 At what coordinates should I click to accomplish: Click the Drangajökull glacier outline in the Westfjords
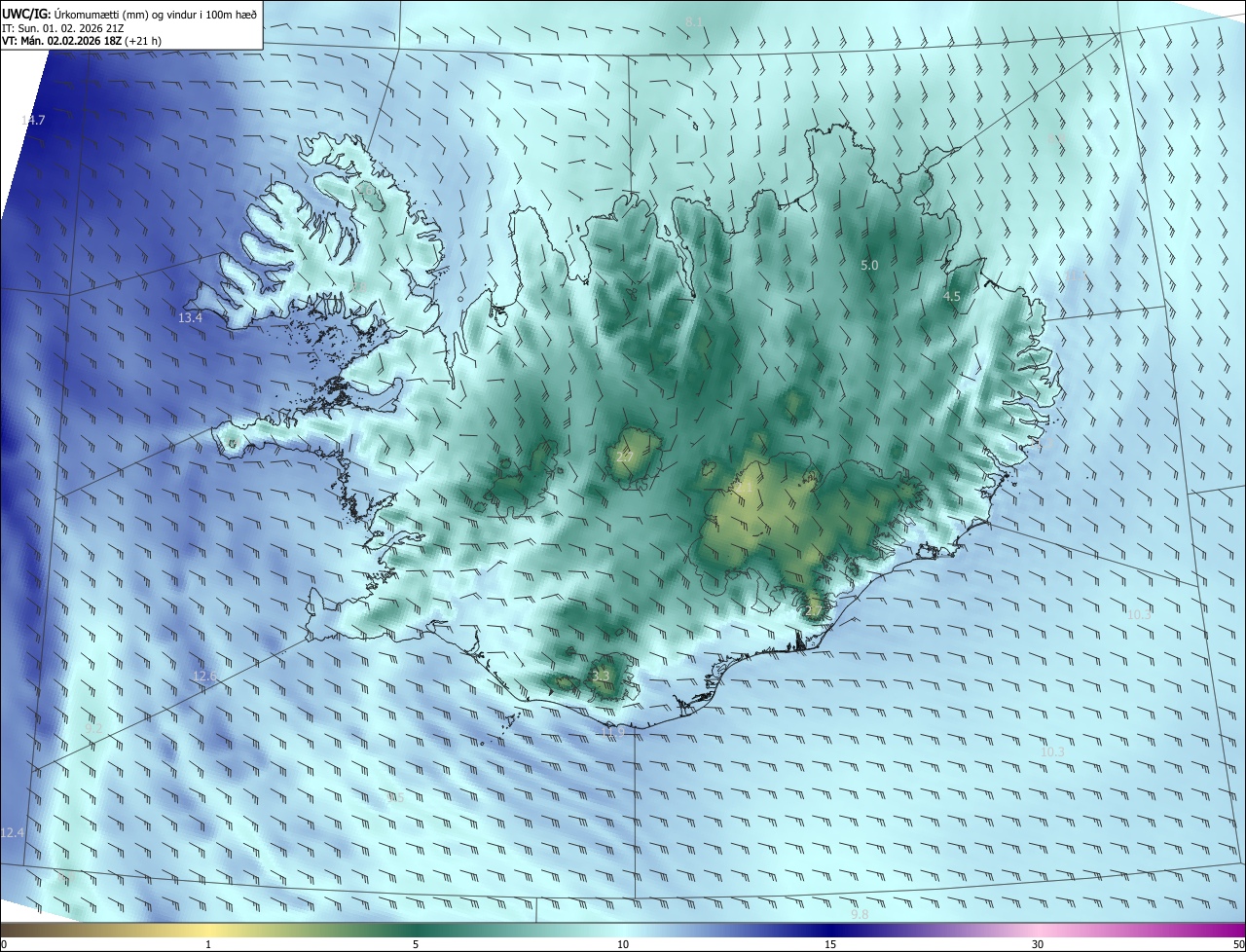click(x=369, y=195)
